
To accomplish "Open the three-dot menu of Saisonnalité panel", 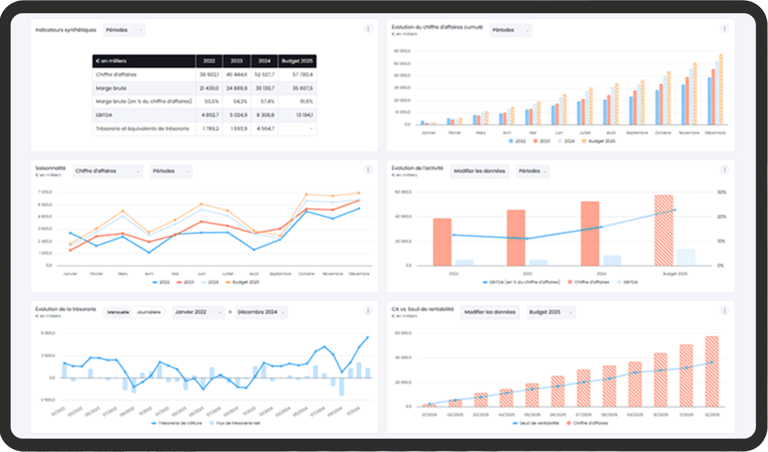I will [x=368, y=170].
